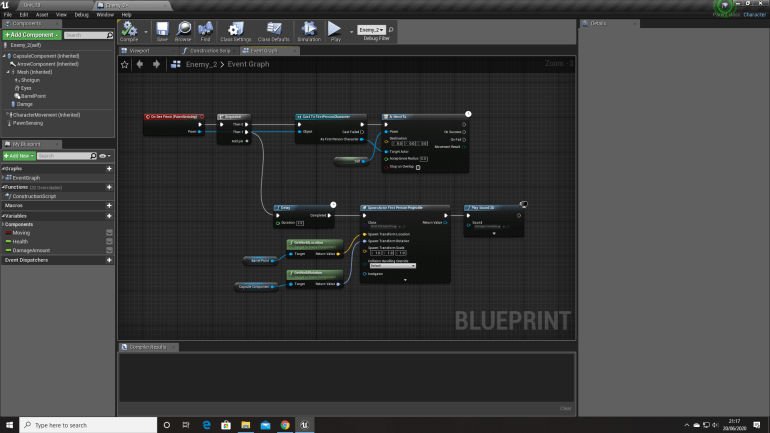Open Microsoft Store from the taskbar
This screenshot has width=770, height=433.
[226, 425]
